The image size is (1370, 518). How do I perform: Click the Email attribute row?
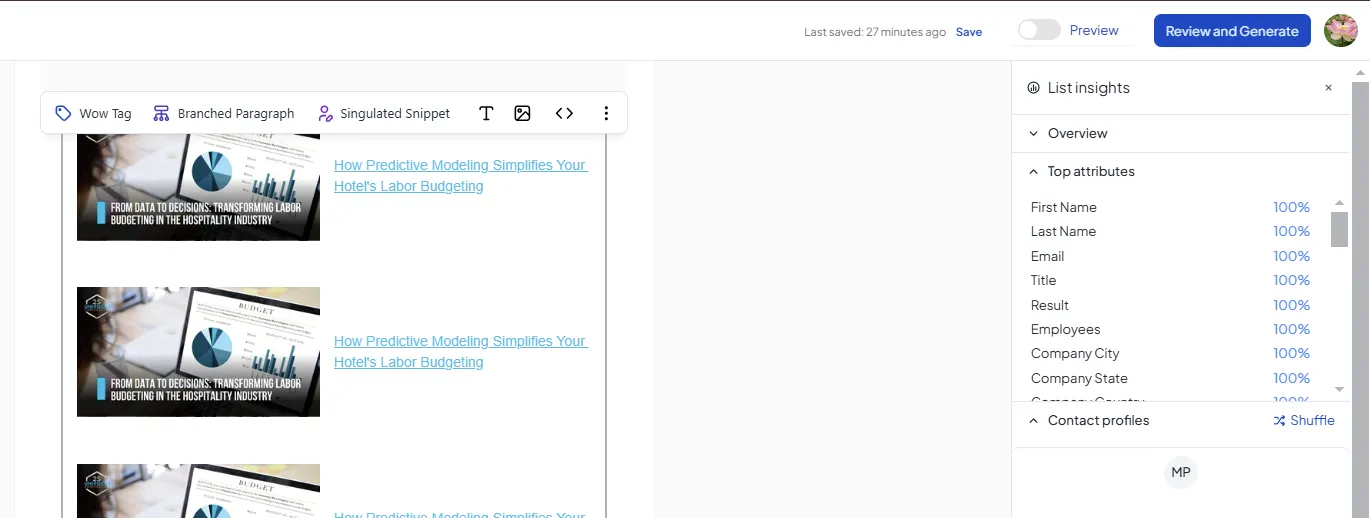click(1170, 256)
